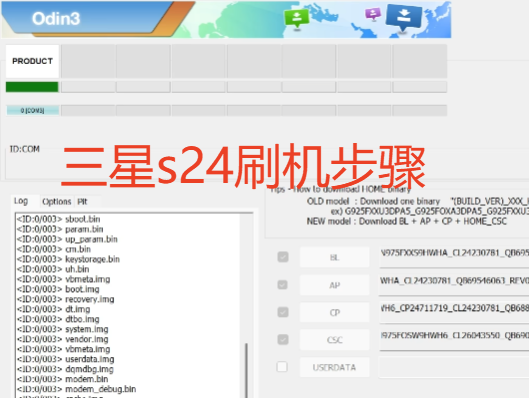
Task: Select log line dt.img
Action: coord(53,309)
